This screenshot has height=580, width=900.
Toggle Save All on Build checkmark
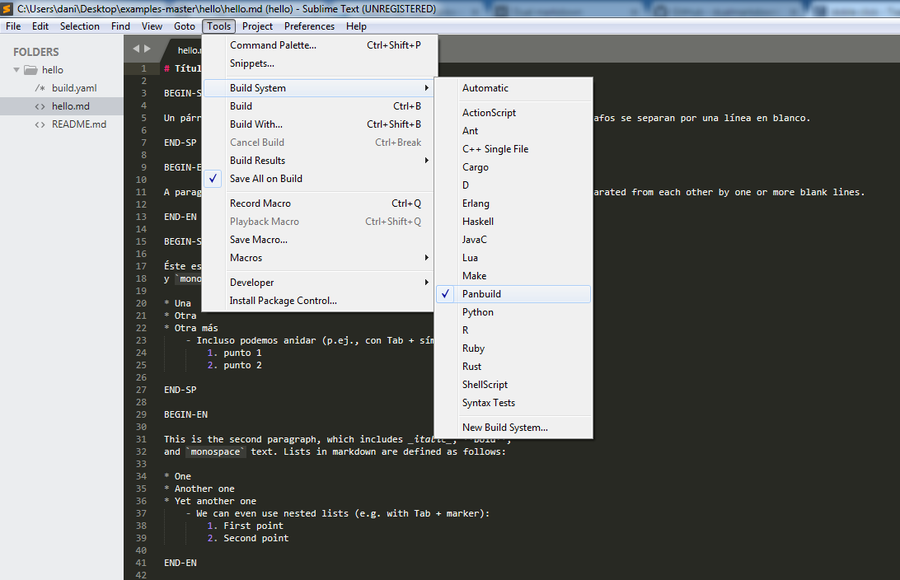(213, 179)
